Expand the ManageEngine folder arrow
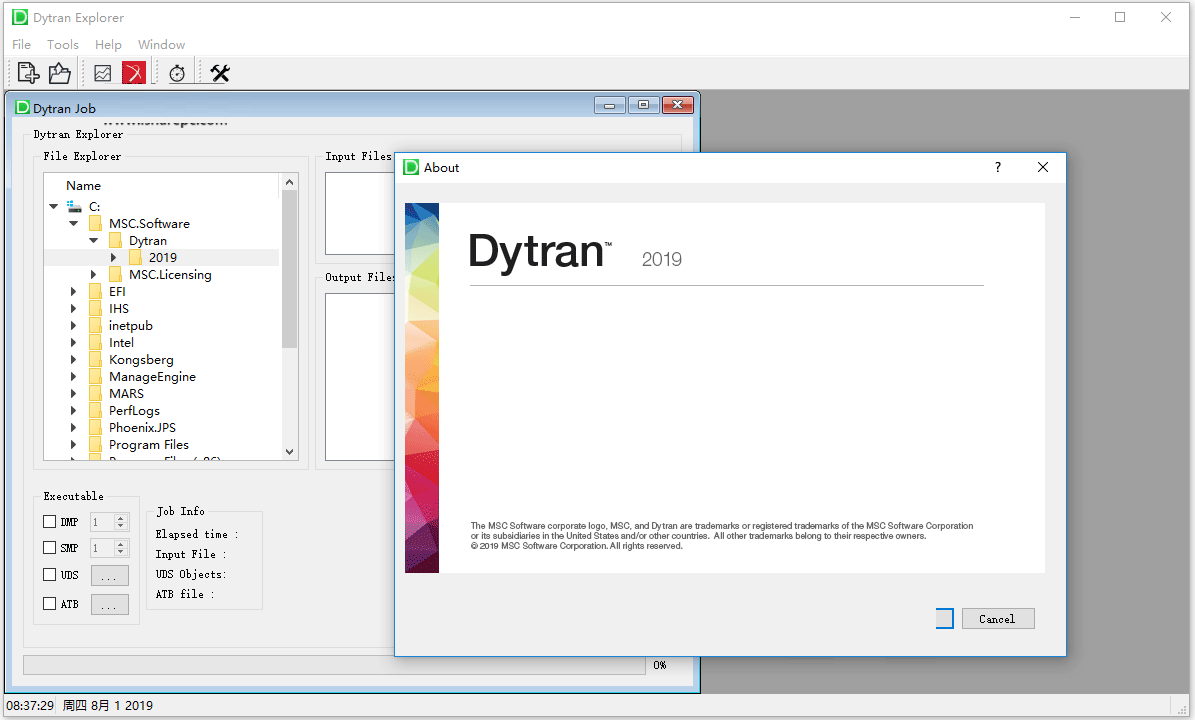This screenshot has height=720, width=1195. [x=73, y=376]
